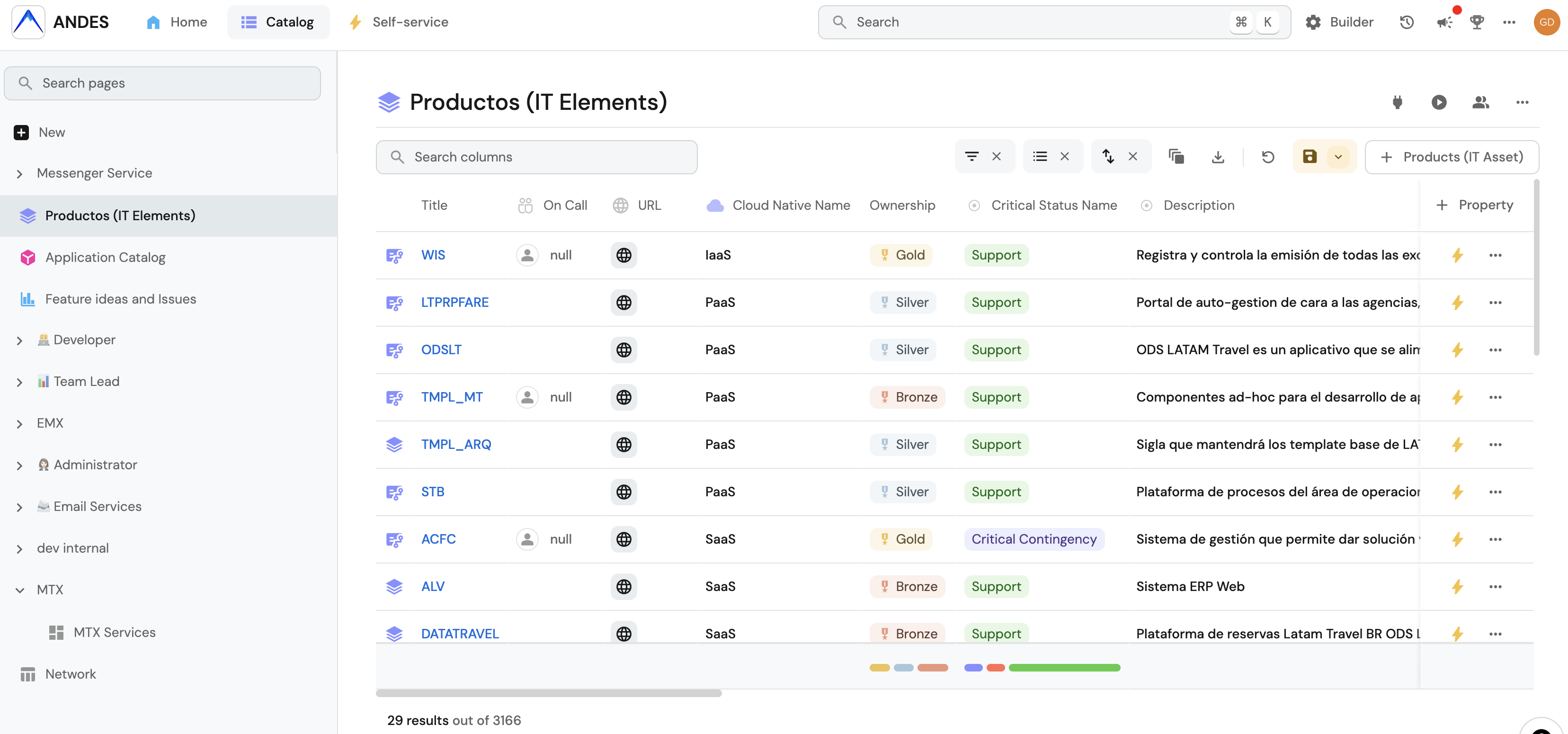Open the sort arrows icon

click(1108, 157)
